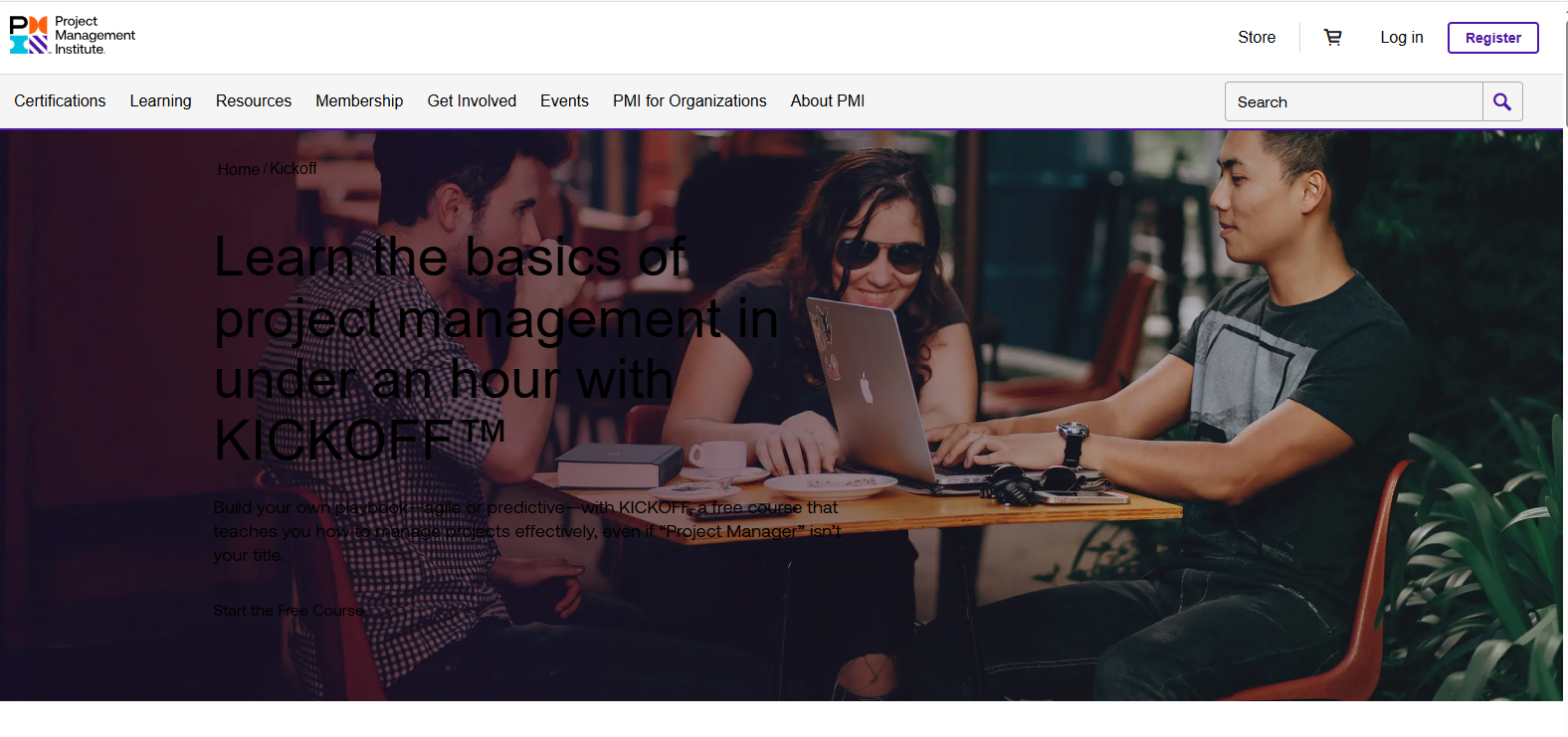Open PMI for Organizations menu
Screen dimensions: 1568x737
(x=689, y=101)
